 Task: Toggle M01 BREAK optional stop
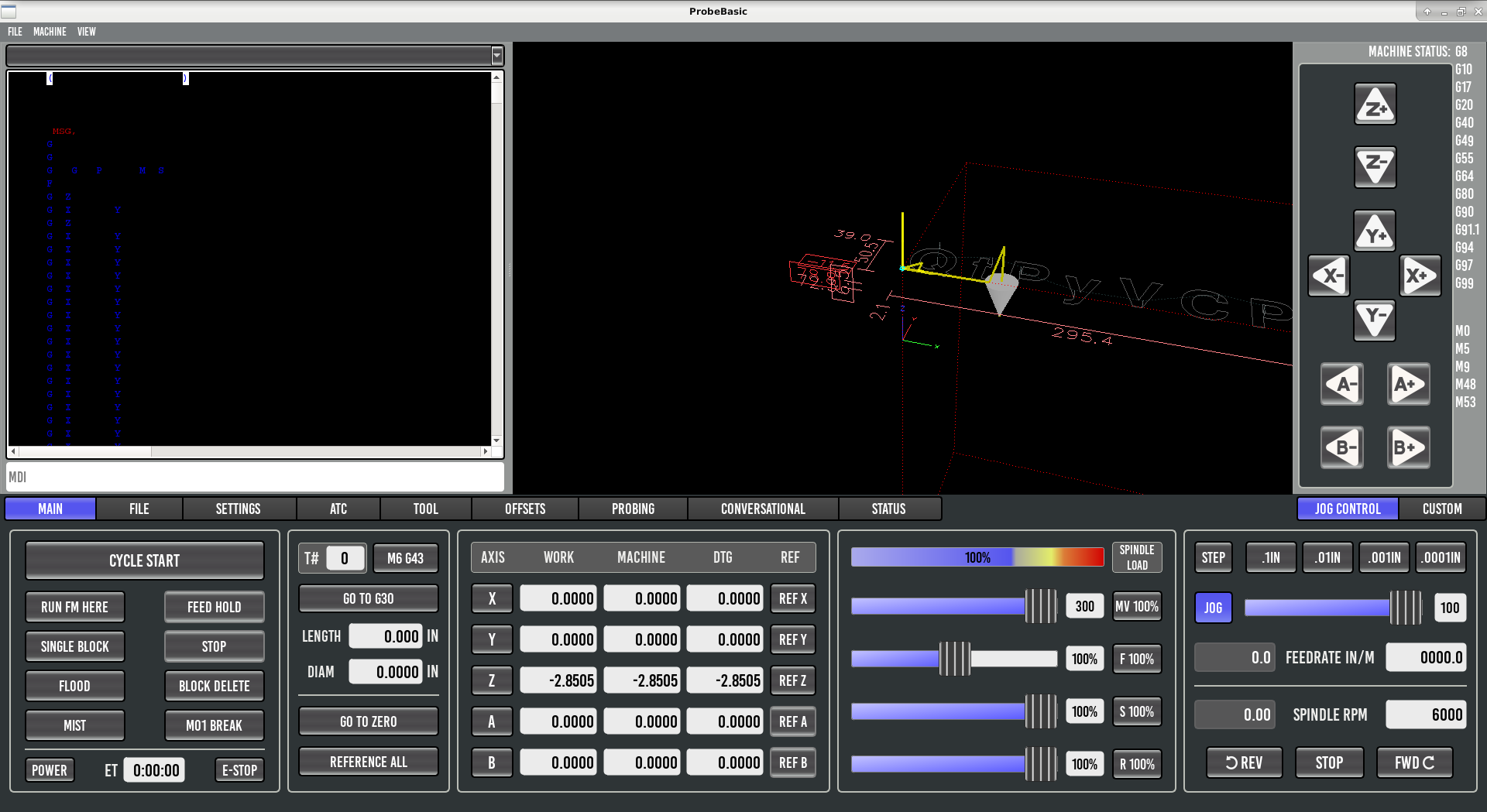[x=214, y=725]
